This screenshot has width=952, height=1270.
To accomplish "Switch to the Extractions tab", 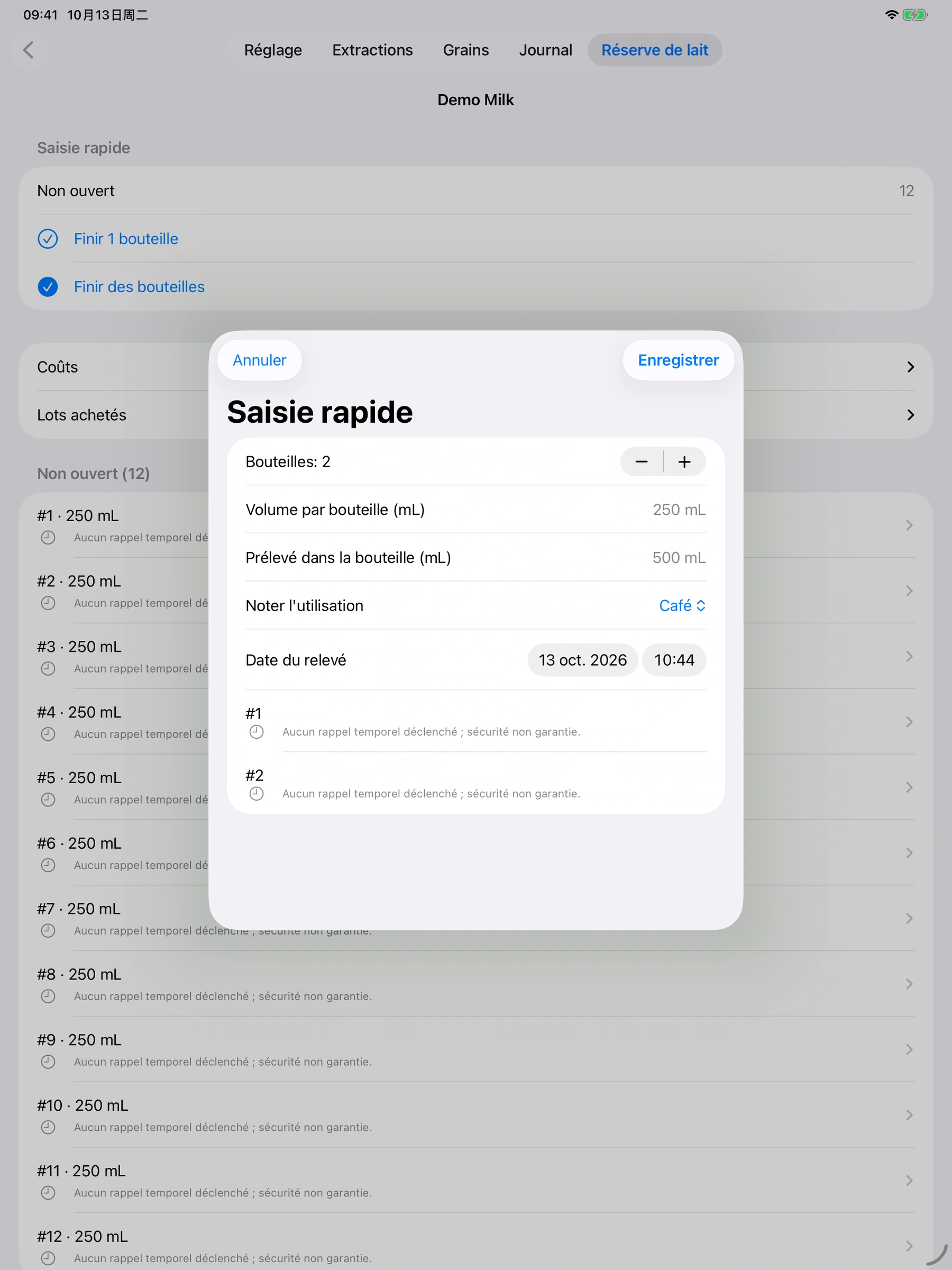I will coord(372,50).
